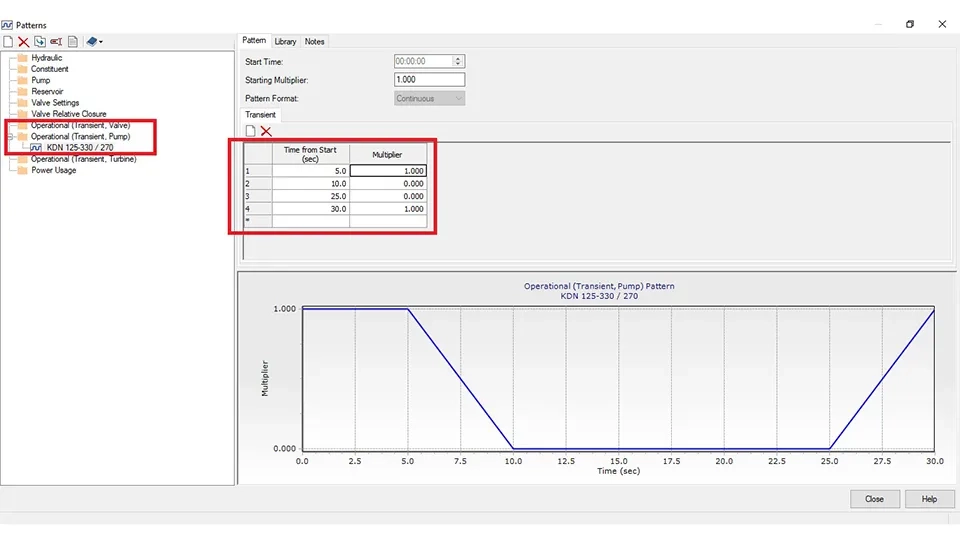Click the Report document icon
This screenshot has height=548, width=960.
[73, 41]
